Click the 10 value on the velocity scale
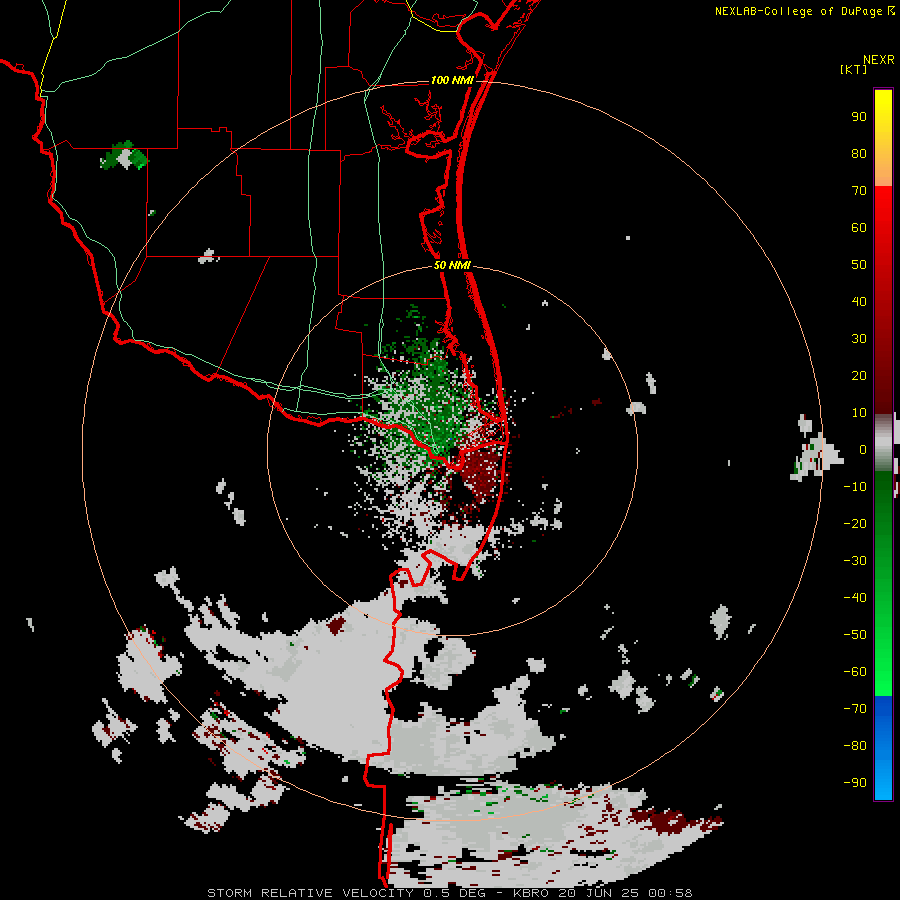Image resolution: width=900 pixels, height=900 pixels. [859, 413]
